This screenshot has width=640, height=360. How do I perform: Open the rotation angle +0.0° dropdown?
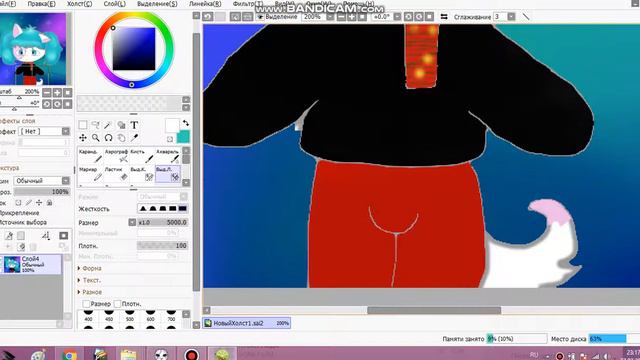coord(397,17)
